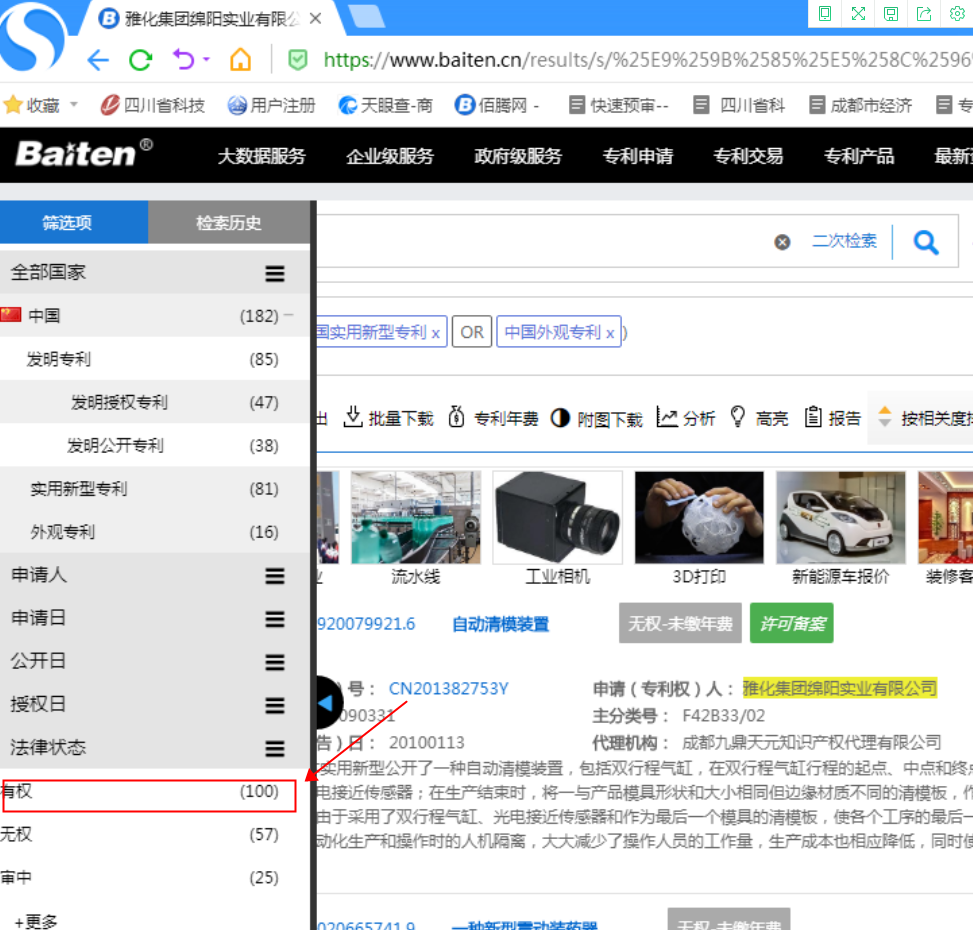Viewport: 973px width, 930px height.
Task: Select the 有权 legal status filter
Action: 148,792
